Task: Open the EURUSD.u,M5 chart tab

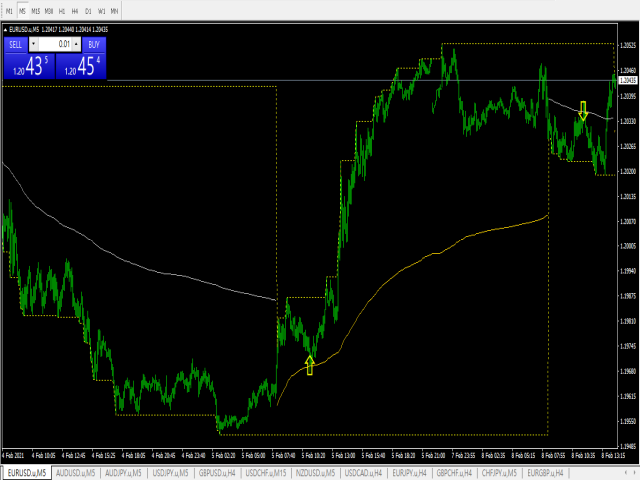Action: coord(27,473)
